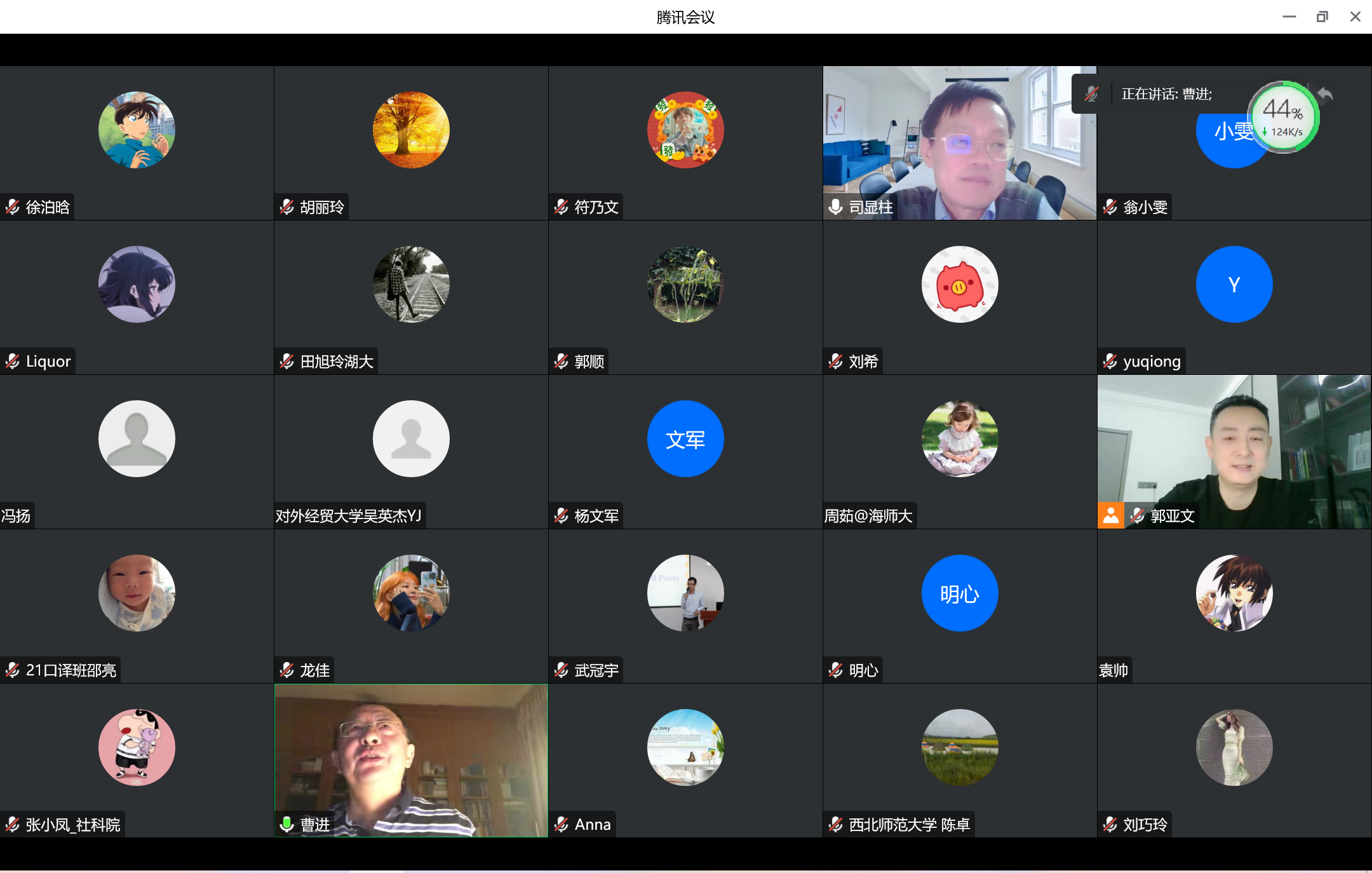1372x873 pixels.
Task: Click the 周茹@海师大 name label
Action: point(868,515)
